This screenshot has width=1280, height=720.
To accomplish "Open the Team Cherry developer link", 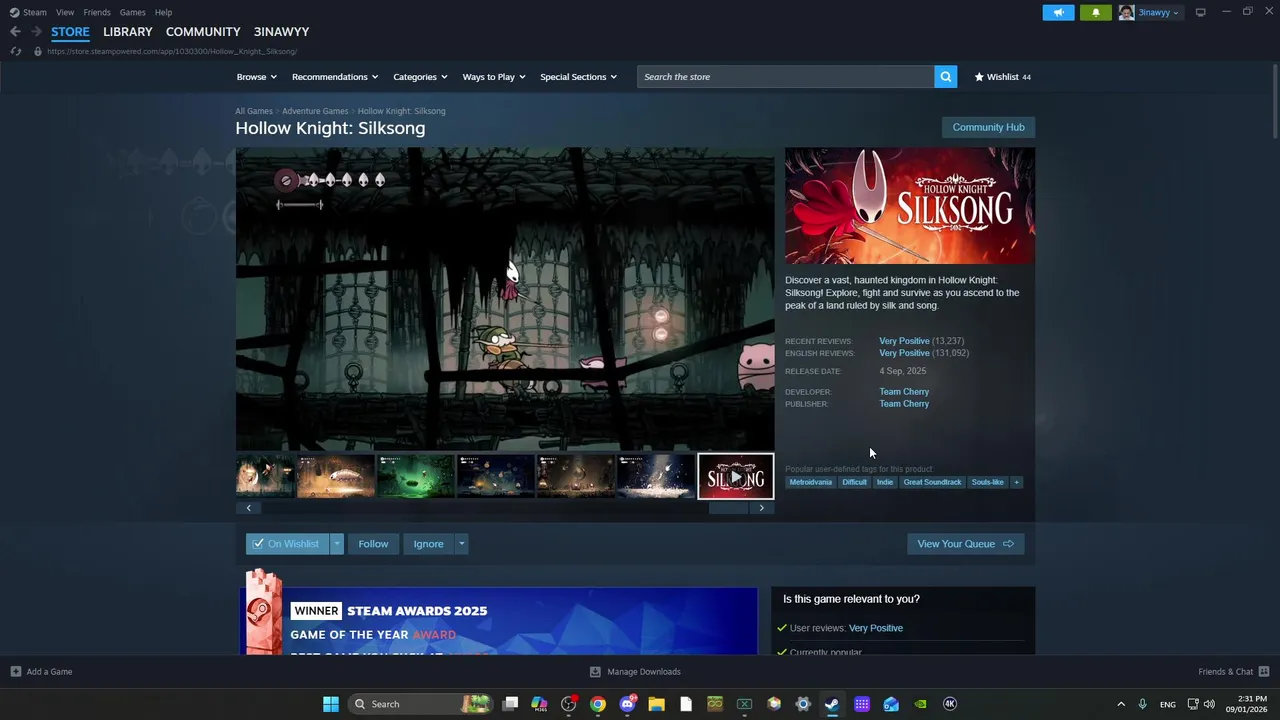I will pos(904,392).
